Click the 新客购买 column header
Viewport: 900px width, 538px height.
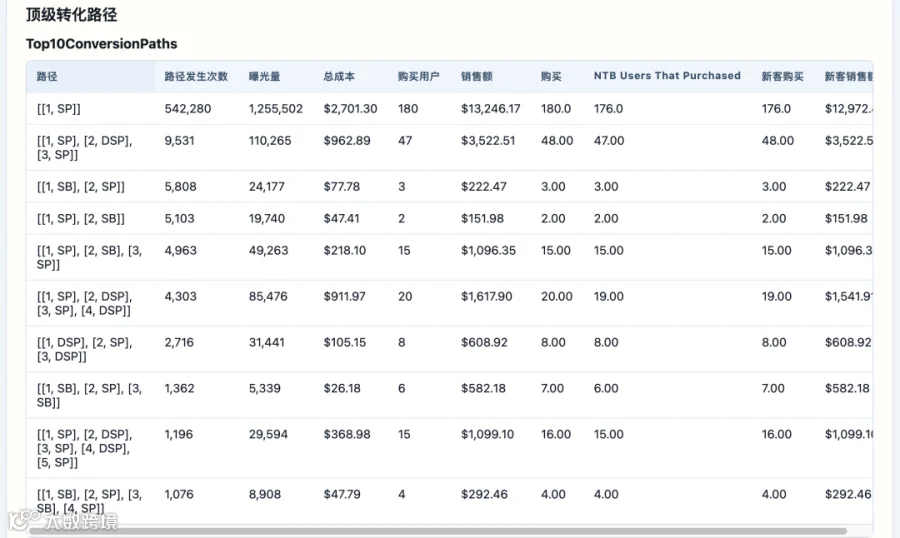pos(782,76)
